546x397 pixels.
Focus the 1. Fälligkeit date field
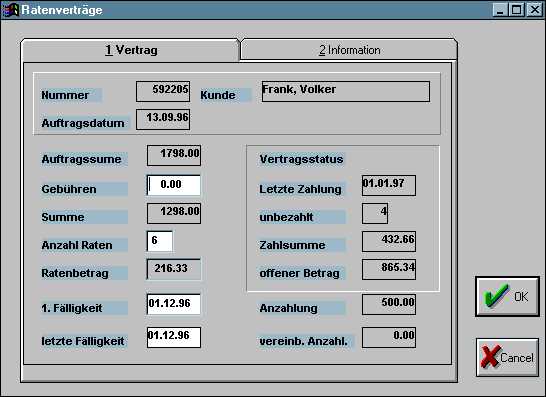174,304
